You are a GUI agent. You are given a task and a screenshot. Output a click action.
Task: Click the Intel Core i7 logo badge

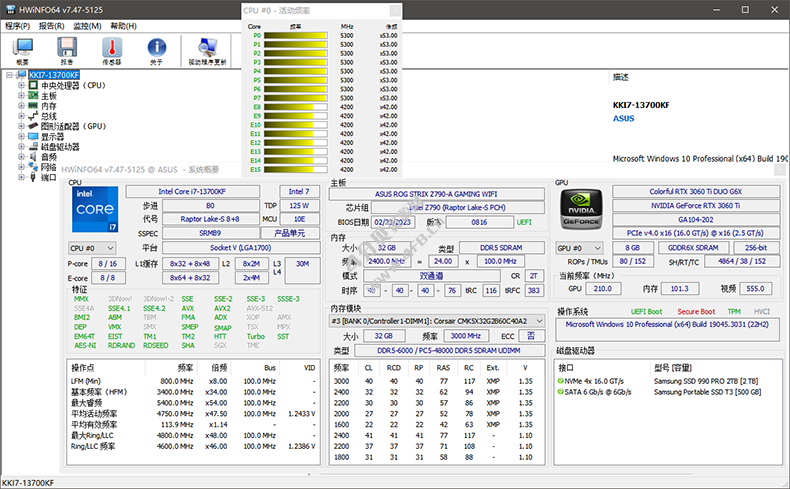point(95,207)
